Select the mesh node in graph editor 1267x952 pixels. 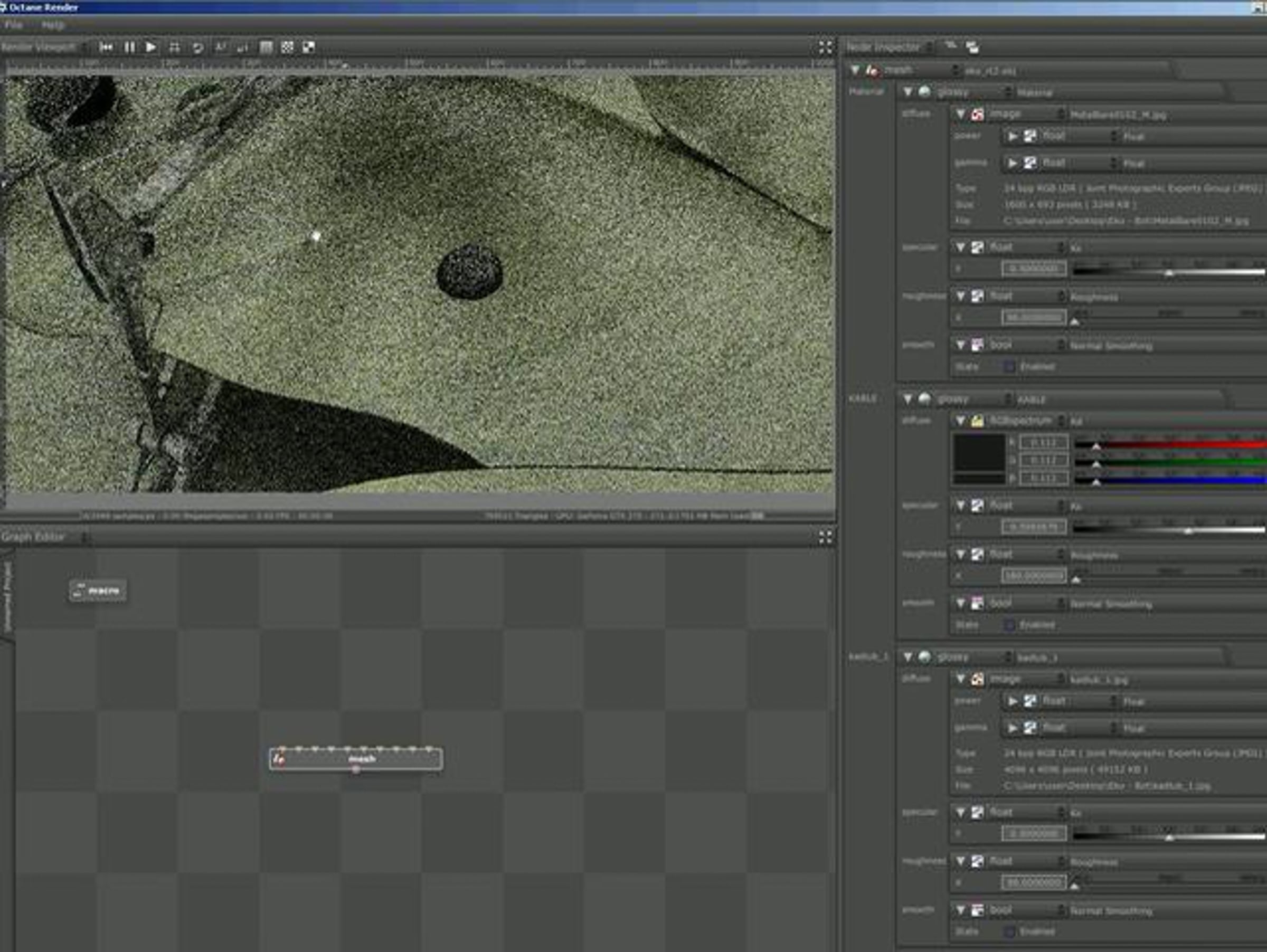356,759
